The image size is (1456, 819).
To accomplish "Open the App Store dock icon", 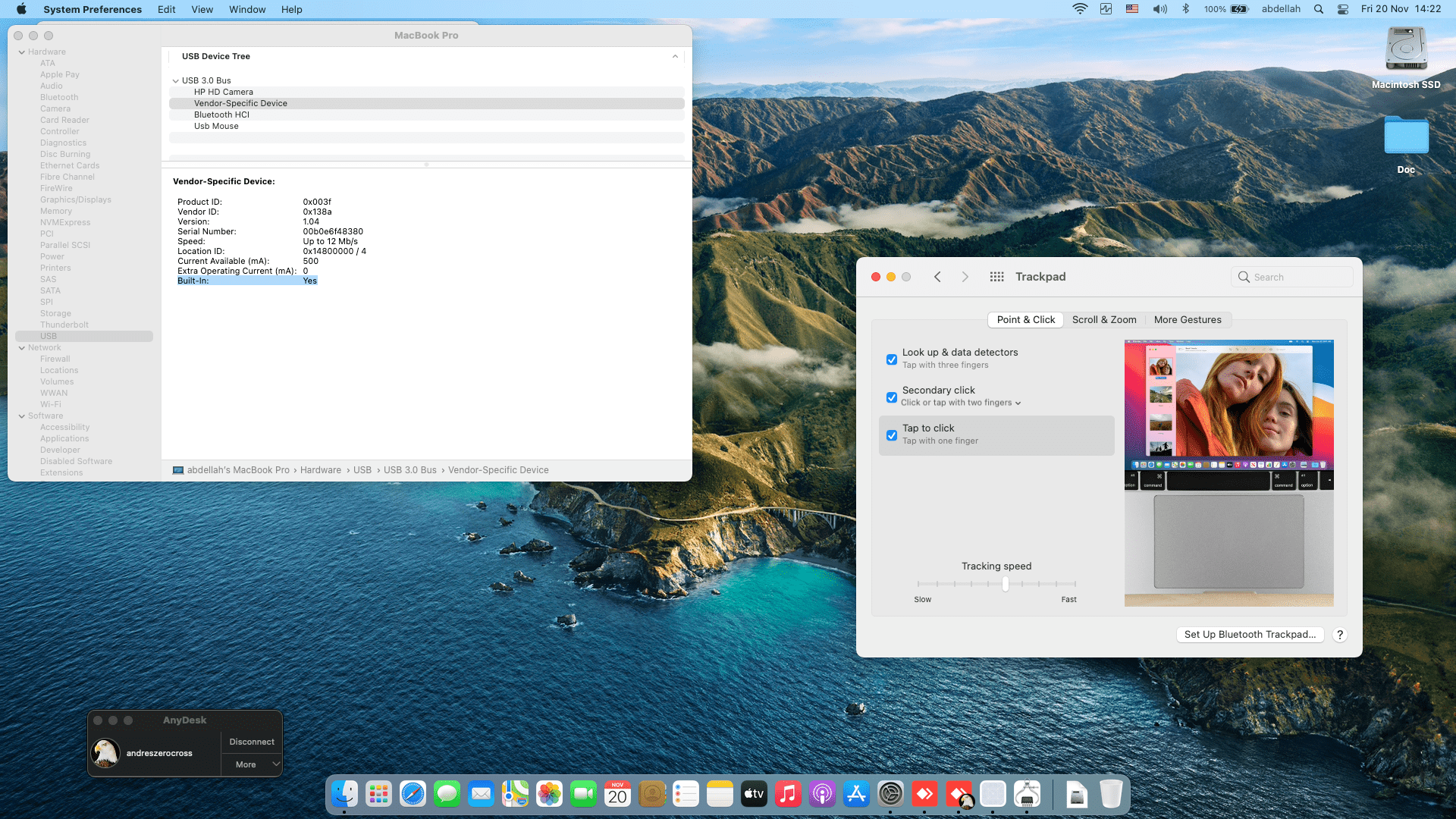I will [856, 794].
